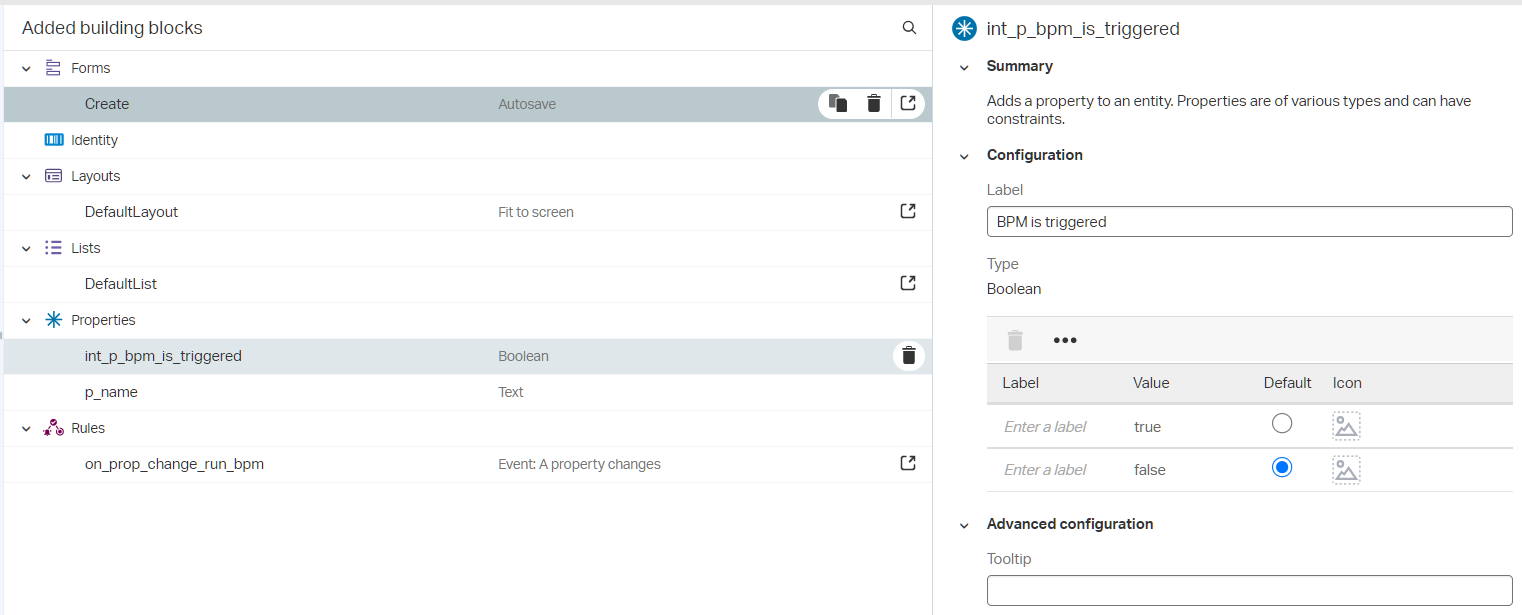
Task: Open the on_prop_change_run_bpm rule editor icon
Action: [x=908, y=463]
